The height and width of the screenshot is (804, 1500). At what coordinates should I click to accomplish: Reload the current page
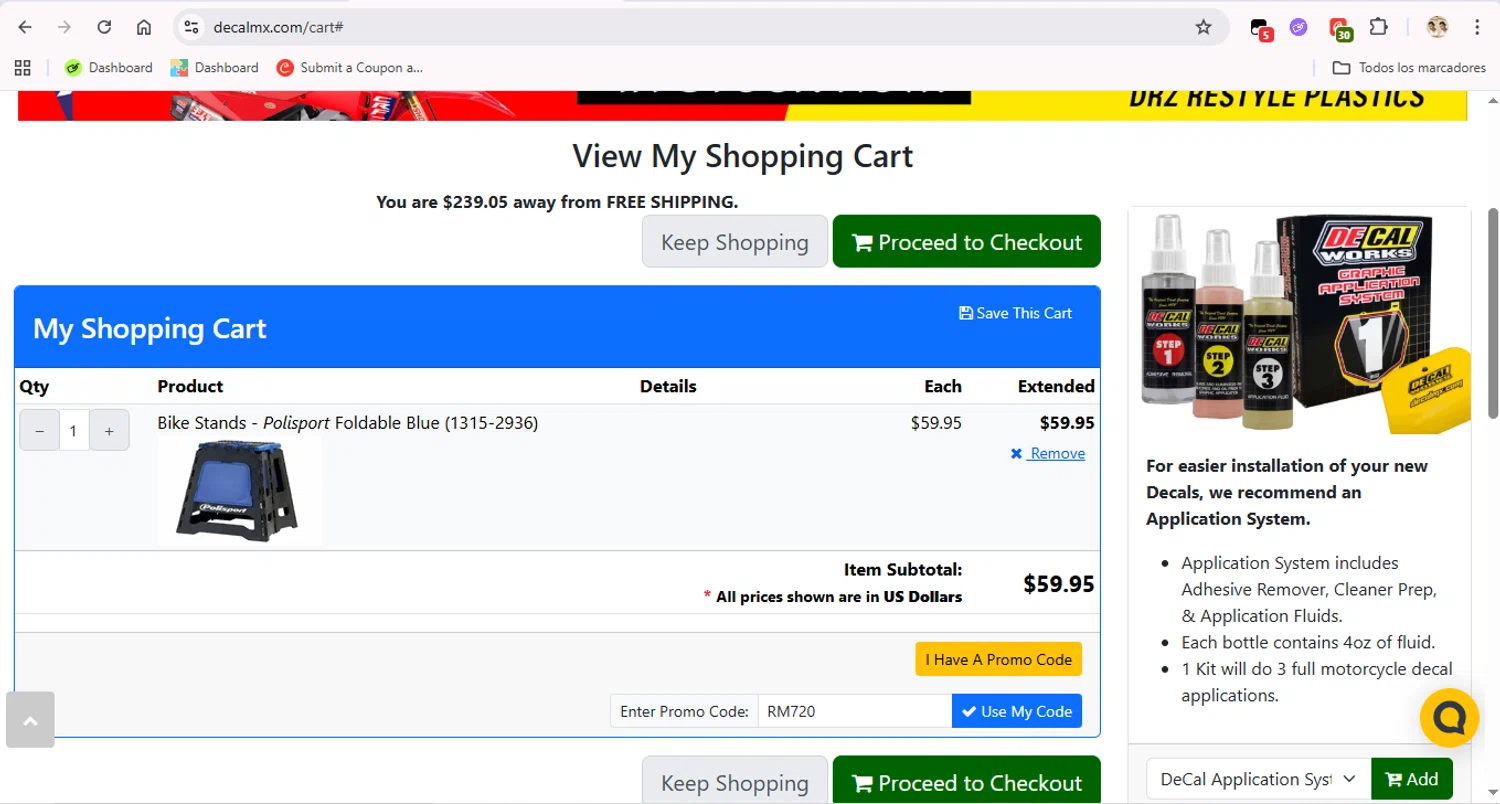pos(104,27)
